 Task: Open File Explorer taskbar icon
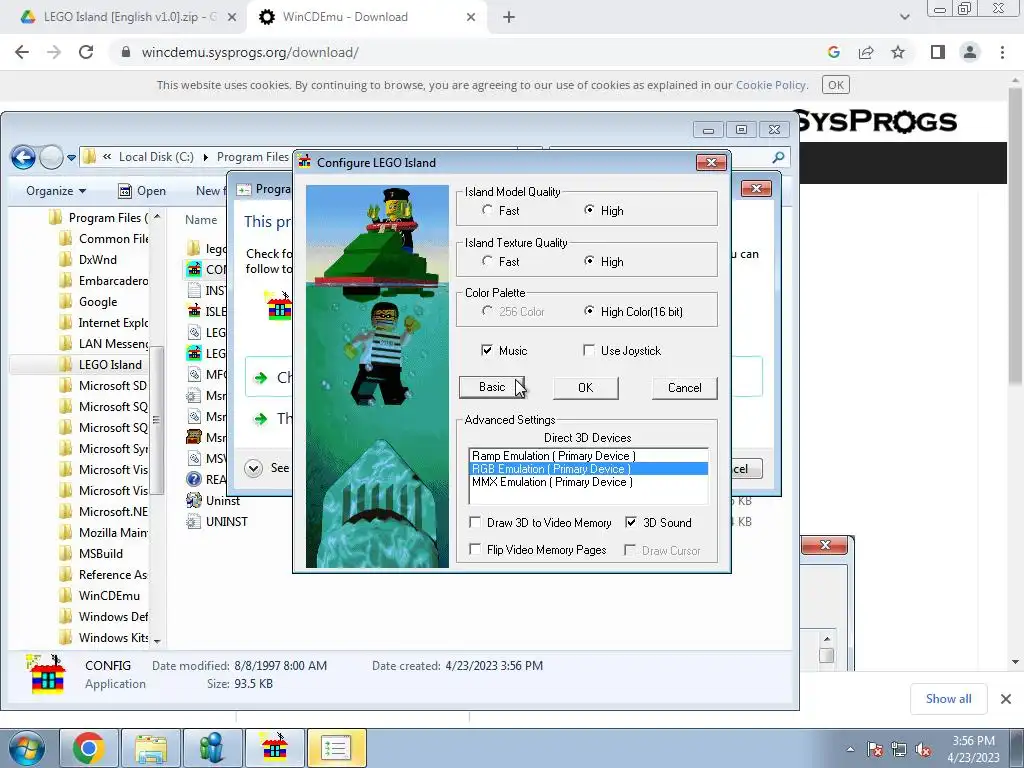coord(151,748)
